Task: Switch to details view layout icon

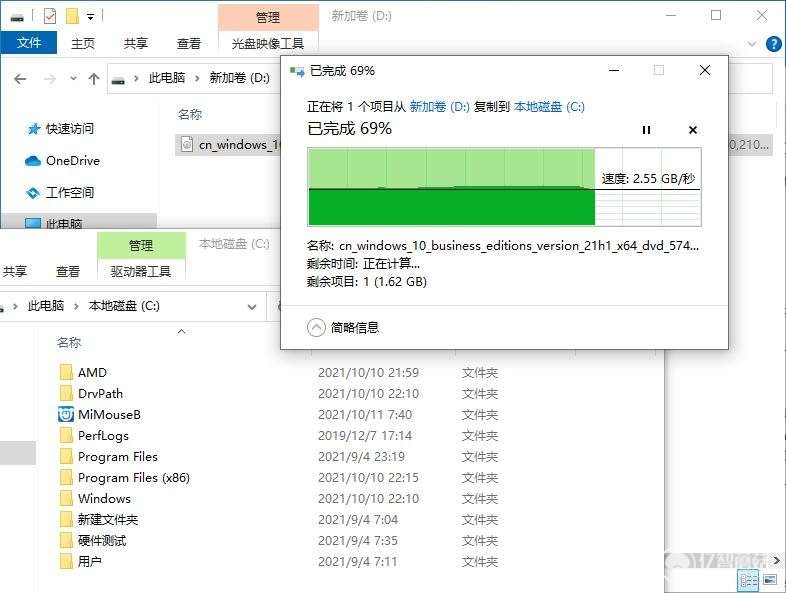Action: [x=748, y=580]
